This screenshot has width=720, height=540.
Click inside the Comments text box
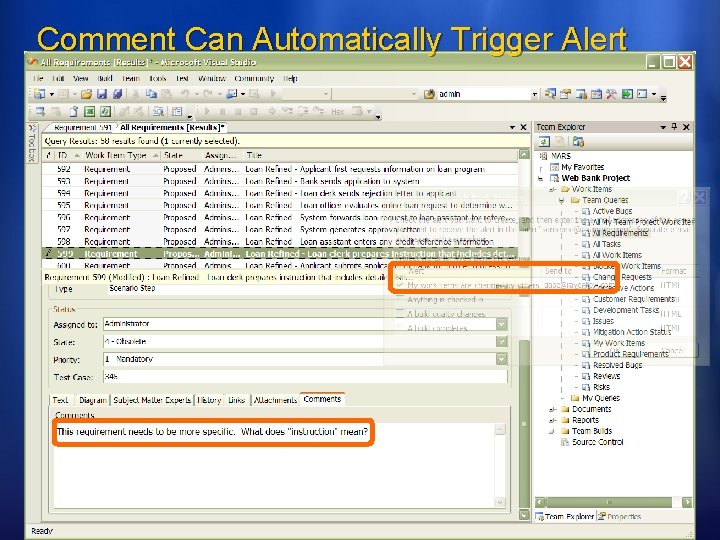click(275, 465)
